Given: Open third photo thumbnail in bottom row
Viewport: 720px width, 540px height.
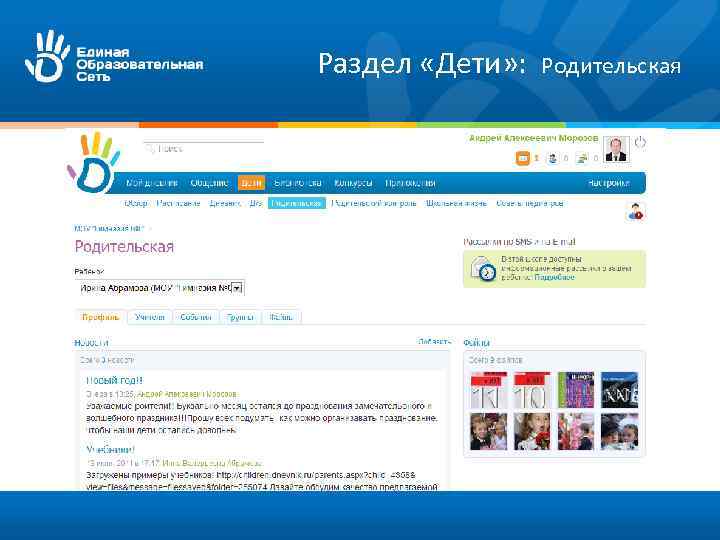Looking at the screenshot, I should tap(576, 431).
